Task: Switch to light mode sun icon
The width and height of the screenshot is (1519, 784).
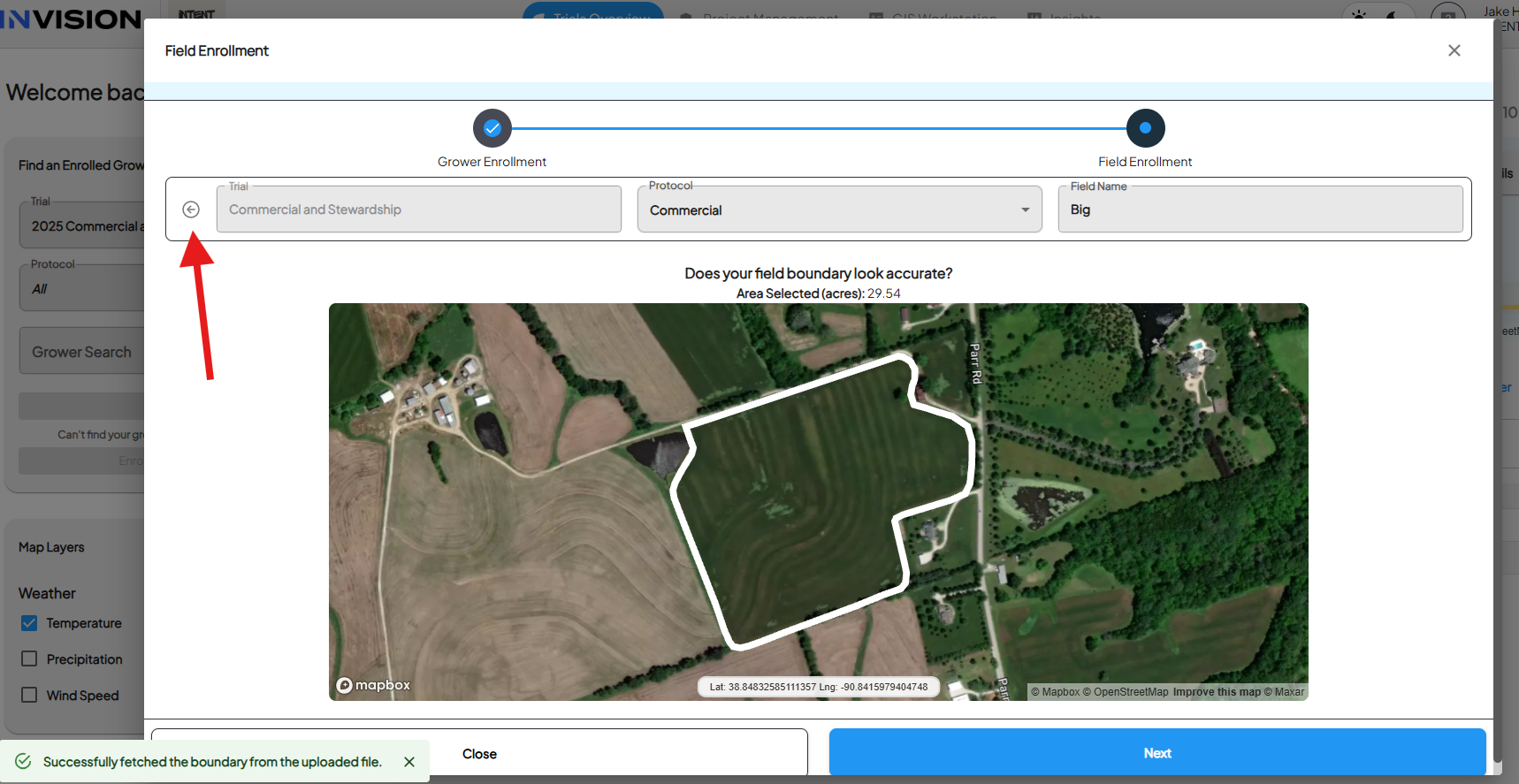Action: [x=1359, y=15]
